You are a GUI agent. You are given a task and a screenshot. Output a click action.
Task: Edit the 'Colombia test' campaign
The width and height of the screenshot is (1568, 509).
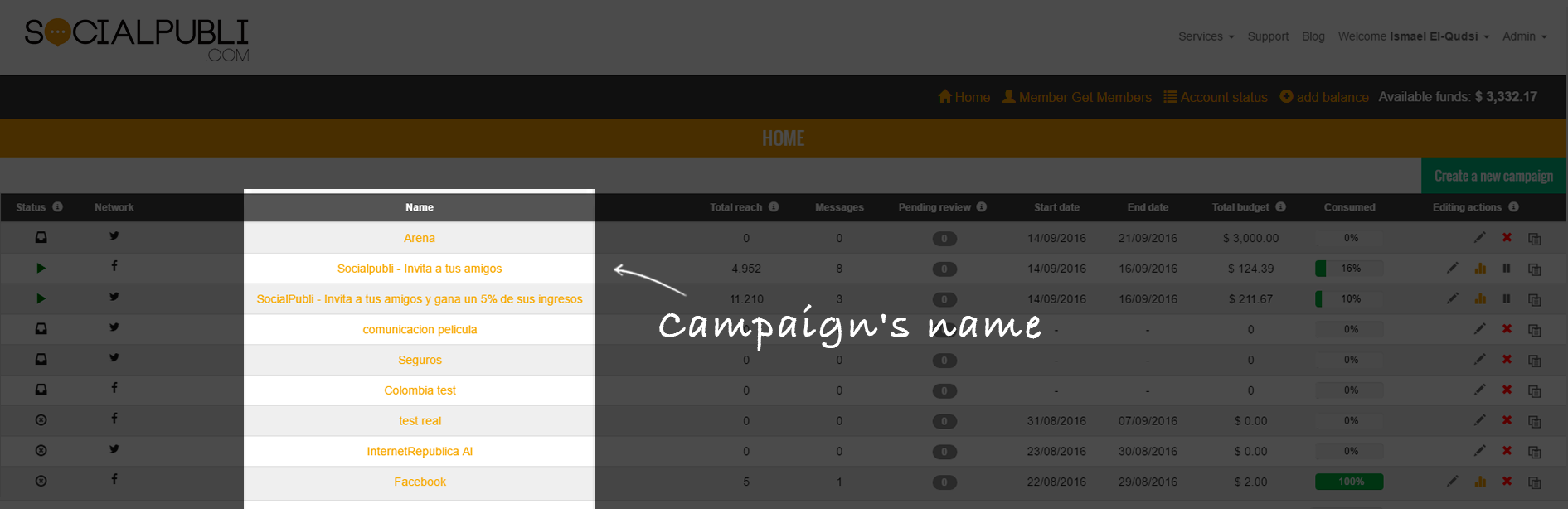1480,390
